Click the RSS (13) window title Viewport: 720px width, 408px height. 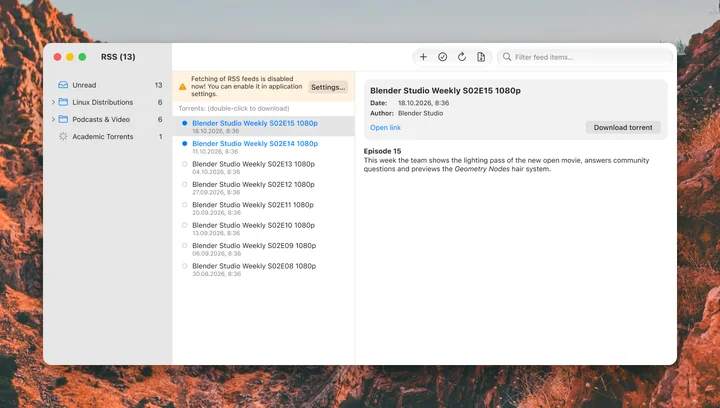[x=118, y=57]
